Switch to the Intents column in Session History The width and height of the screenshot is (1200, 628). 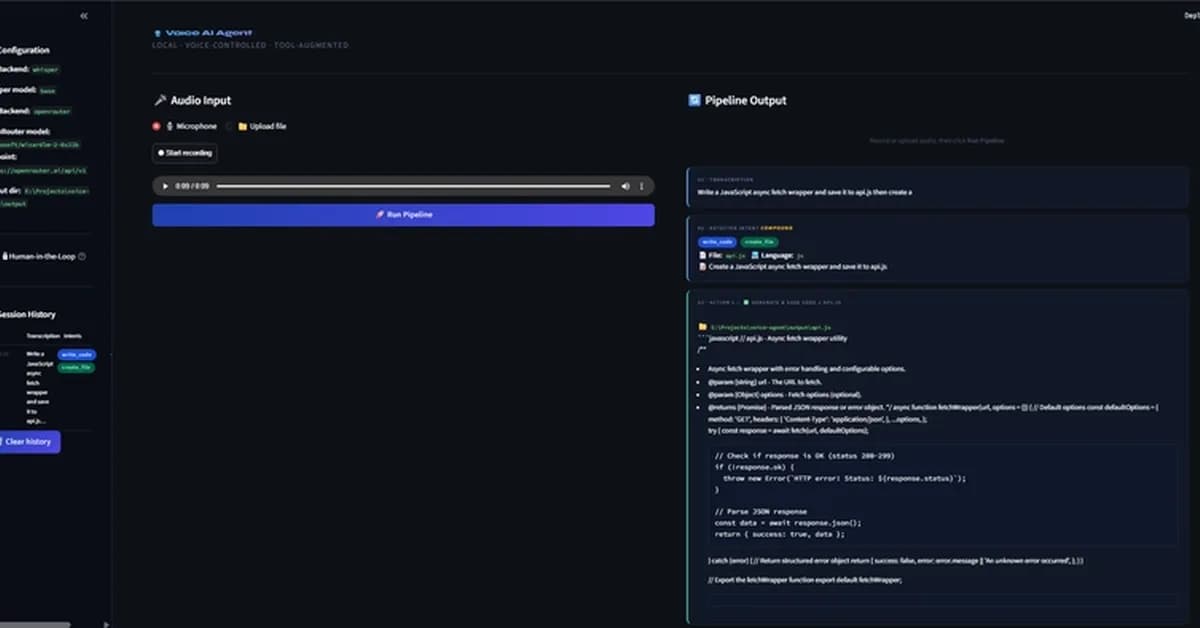pos(73,334)
